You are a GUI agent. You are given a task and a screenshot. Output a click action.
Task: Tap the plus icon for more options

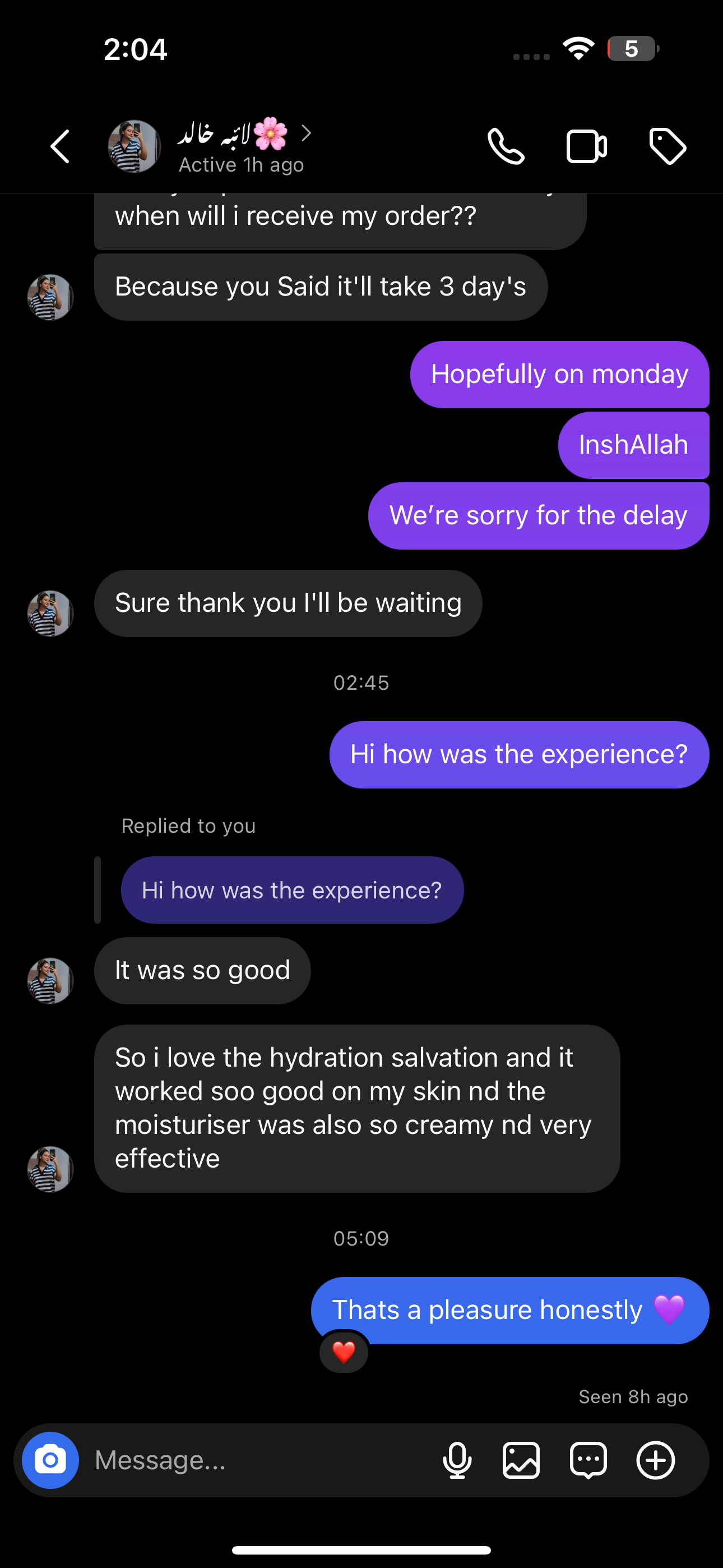pyautogui.click(x=655, y=1460)
